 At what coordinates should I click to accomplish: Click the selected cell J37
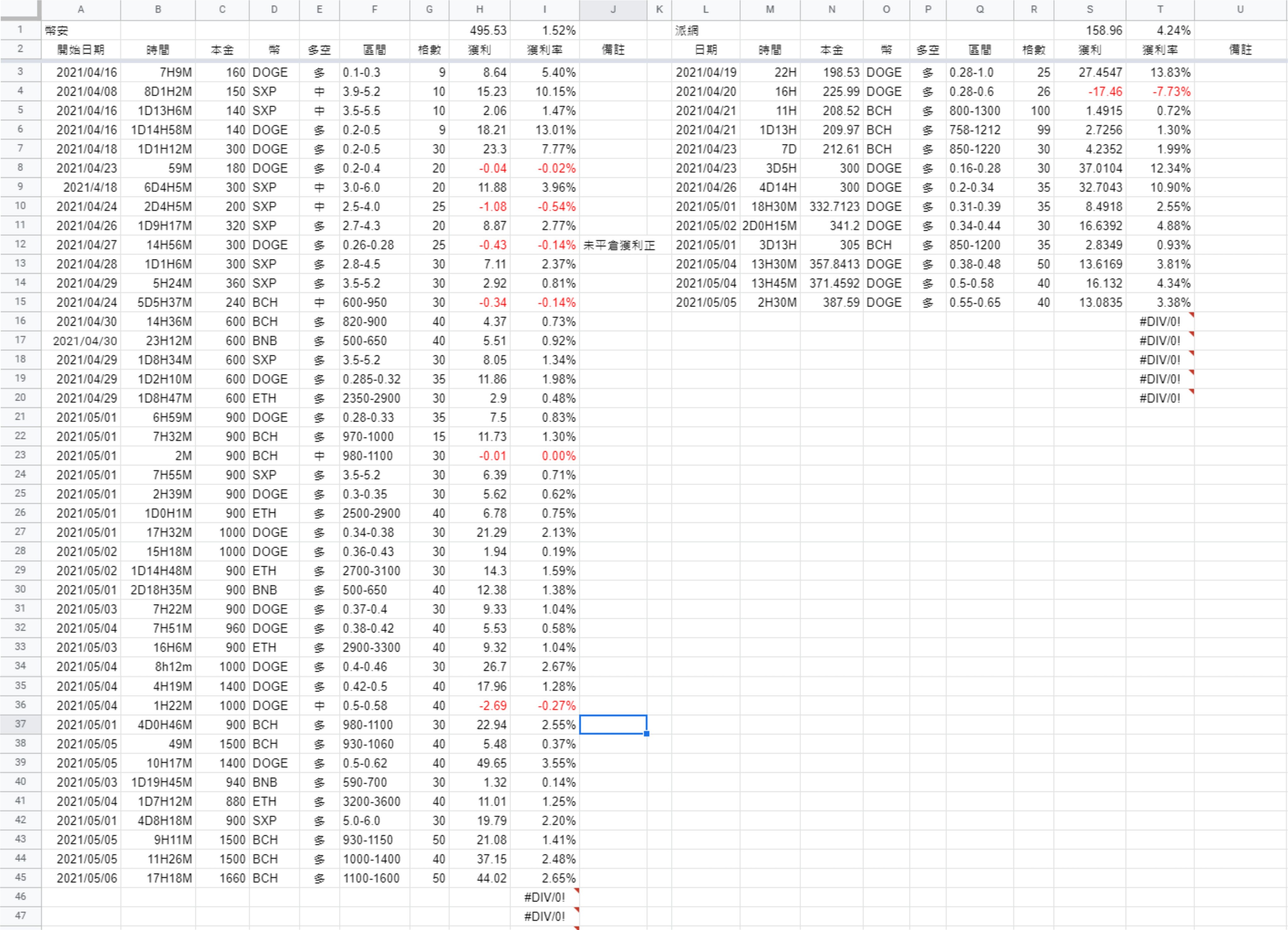pyautogui.click(x=613, y=724)
